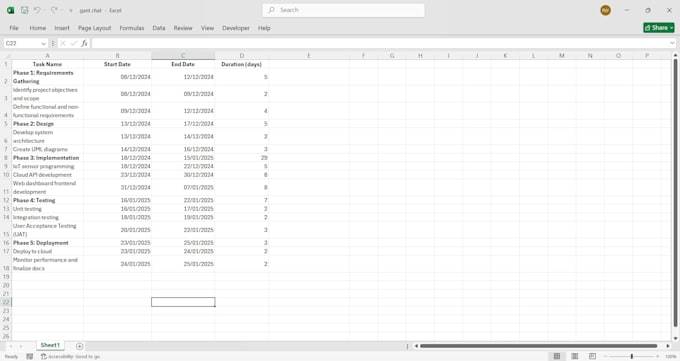Switch to the Home tab
Viewport: 680px width, 361px height.
(x=38, y=28)
